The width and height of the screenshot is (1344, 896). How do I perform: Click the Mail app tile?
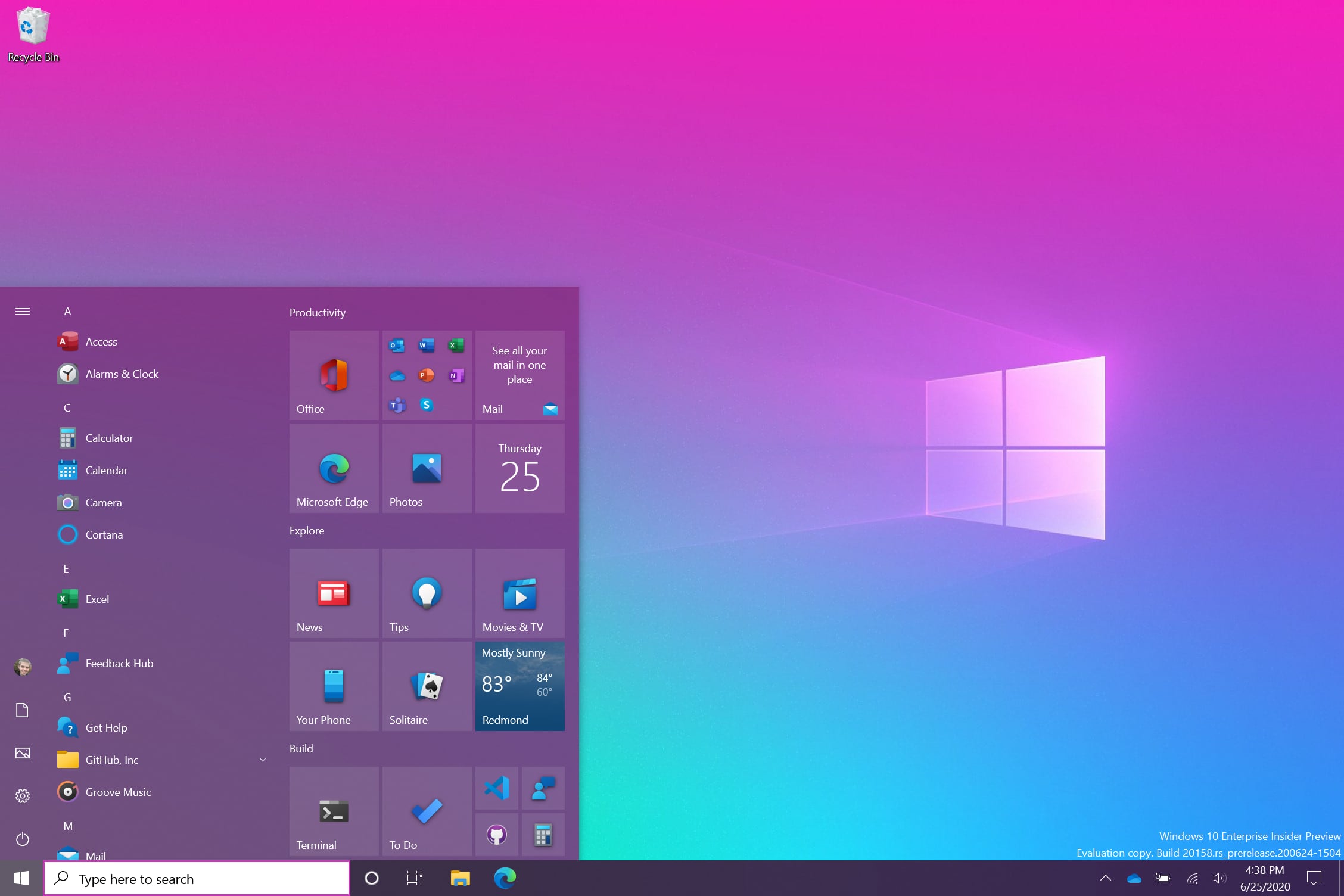pyautogui.click(x=518, y=375)
